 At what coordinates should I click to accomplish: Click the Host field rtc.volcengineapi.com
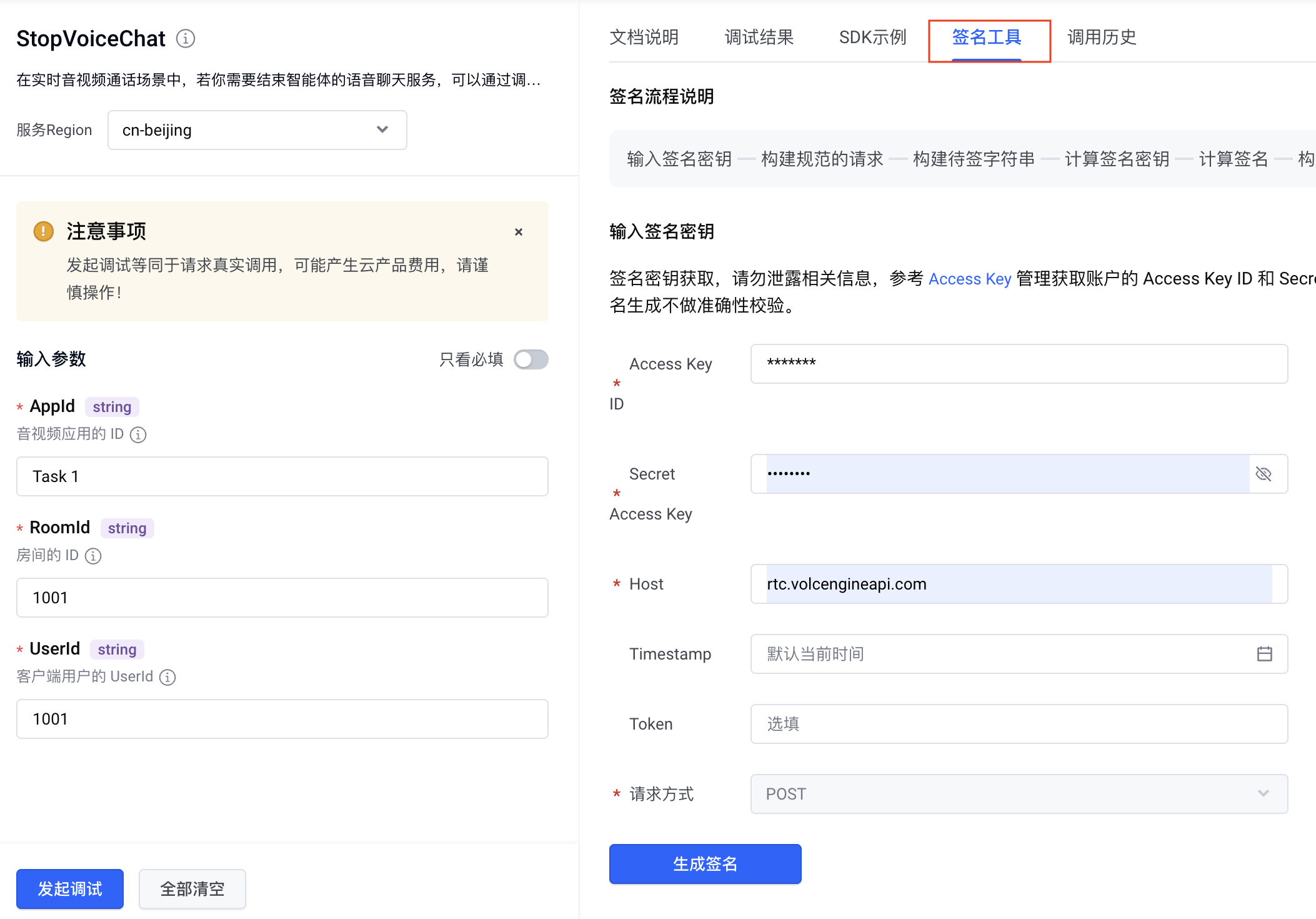point(1019,584)
